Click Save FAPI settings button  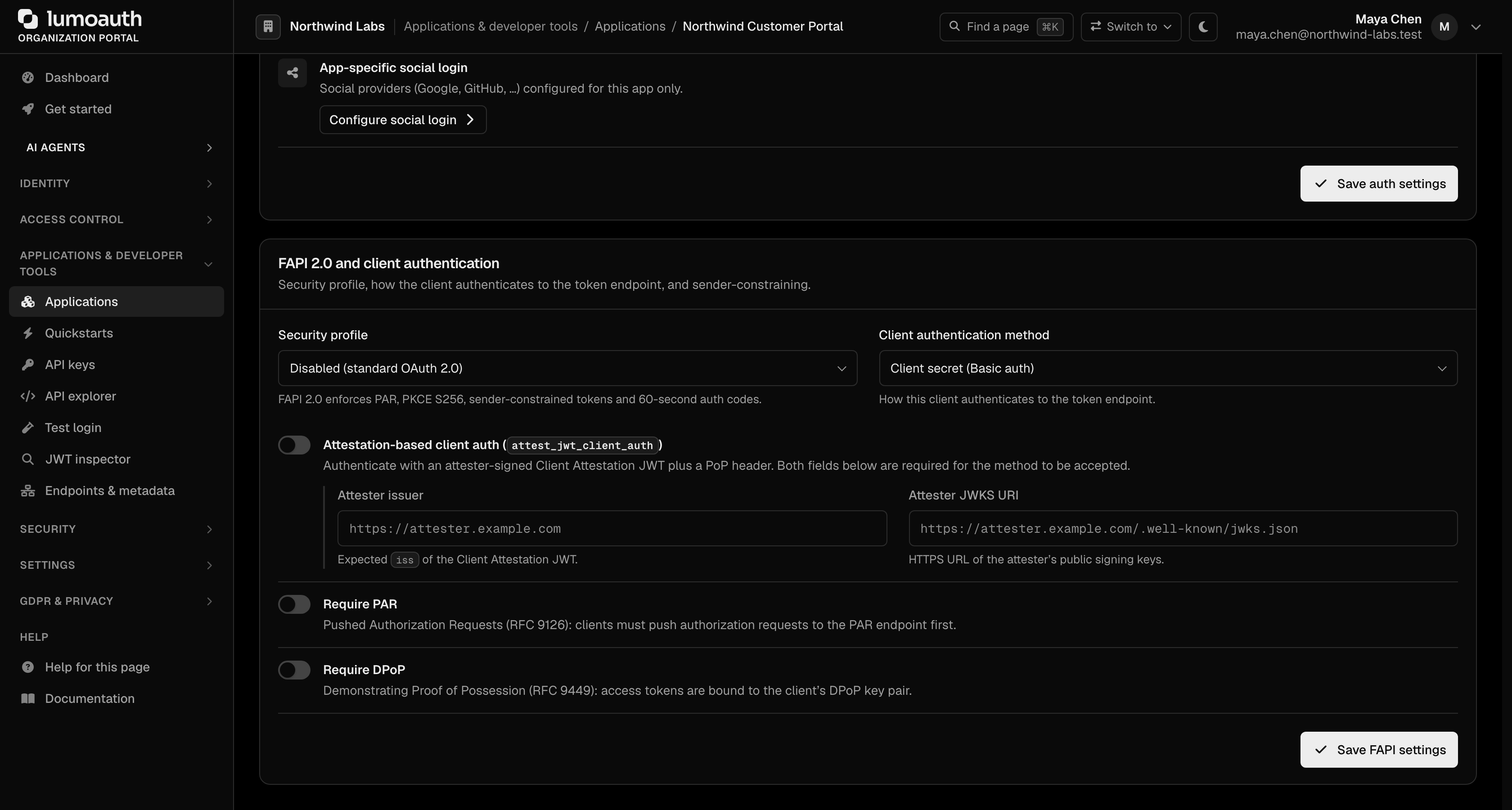[x=1379, y=750]
